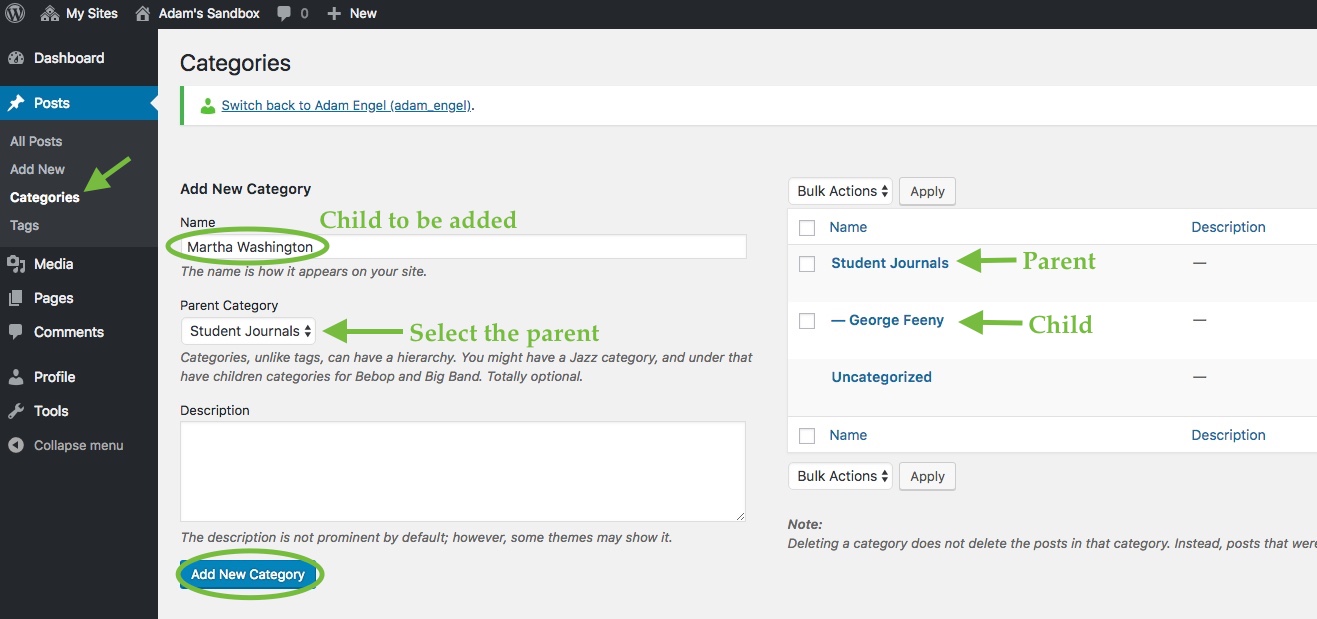Open the Tags submenu item
The height and width of the screenshot is (619, 1317).
[25, 225]
